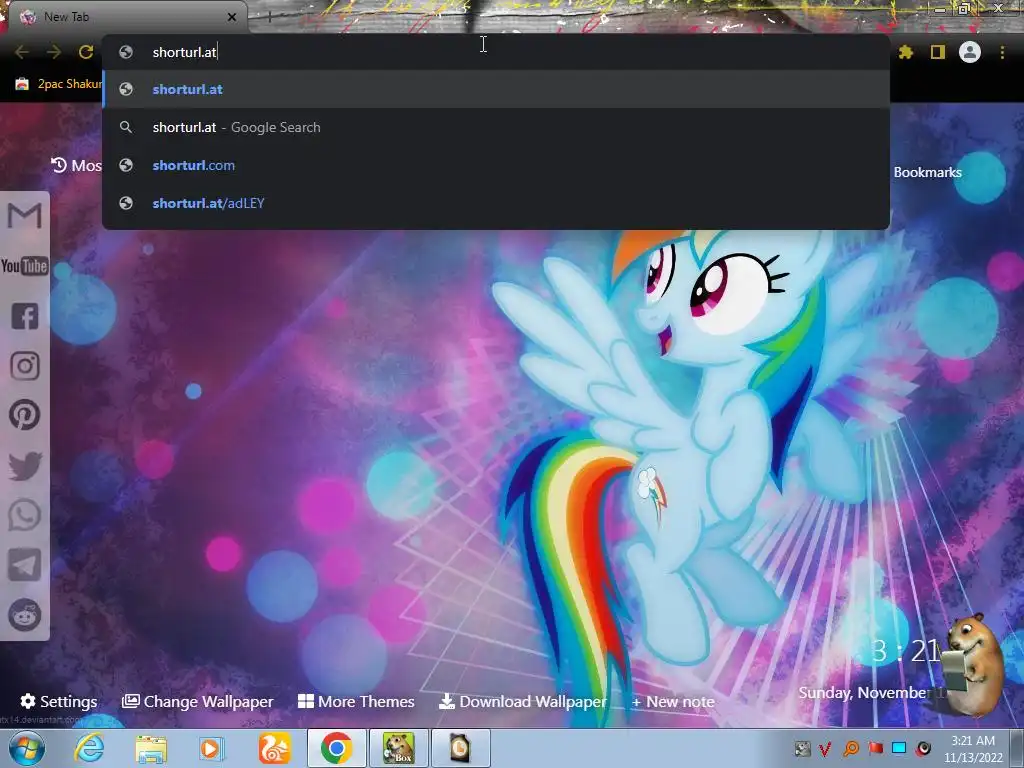Open the Extensions puzzle icon

click(x=905, y=52)
